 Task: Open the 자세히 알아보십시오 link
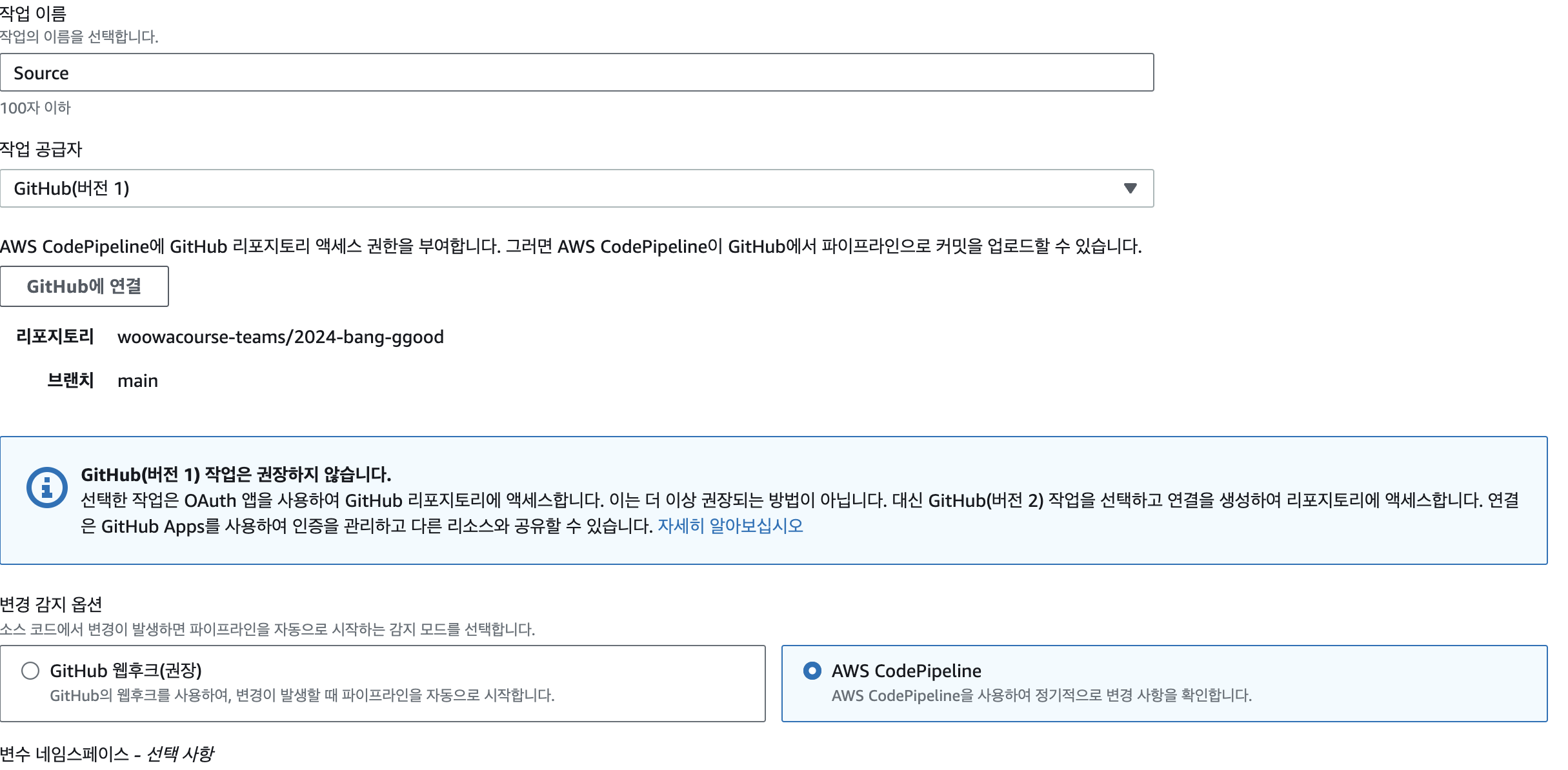(x=730, y=526)
